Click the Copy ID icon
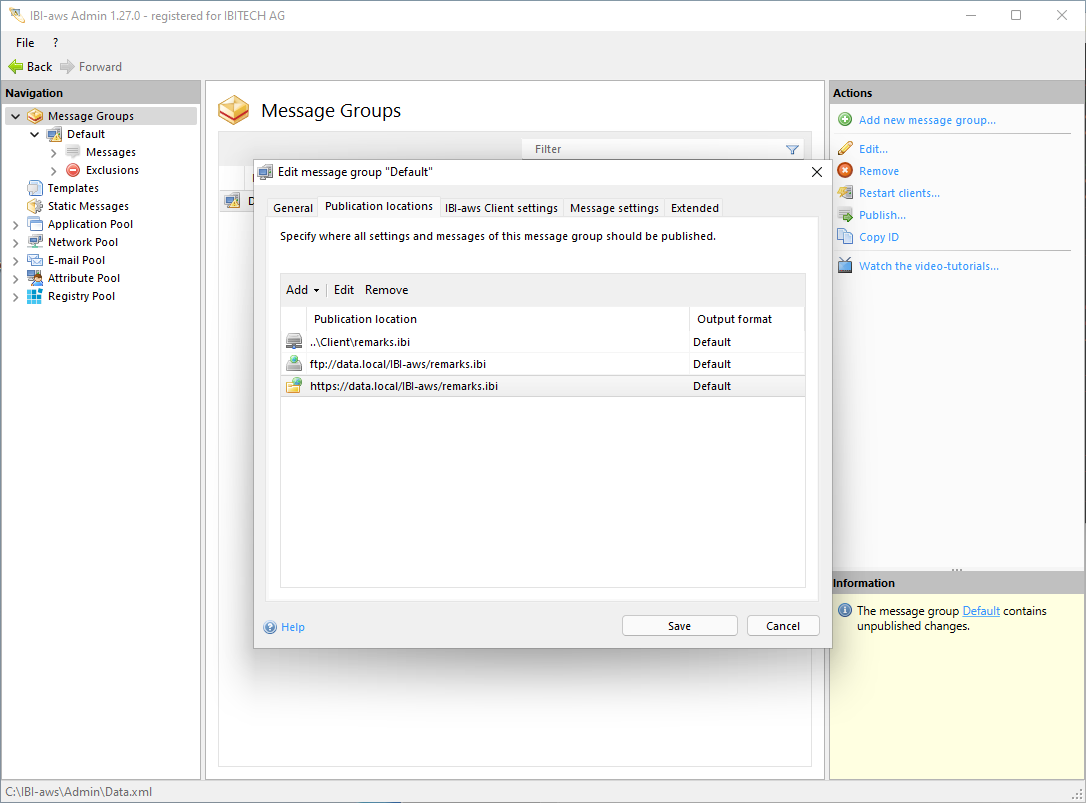 (845, 237)
